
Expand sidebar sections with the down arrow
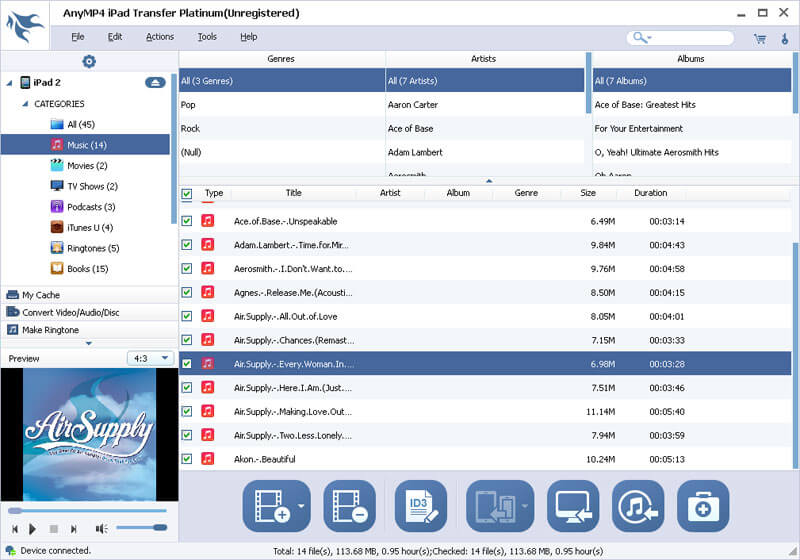click(x=89, y=343)
